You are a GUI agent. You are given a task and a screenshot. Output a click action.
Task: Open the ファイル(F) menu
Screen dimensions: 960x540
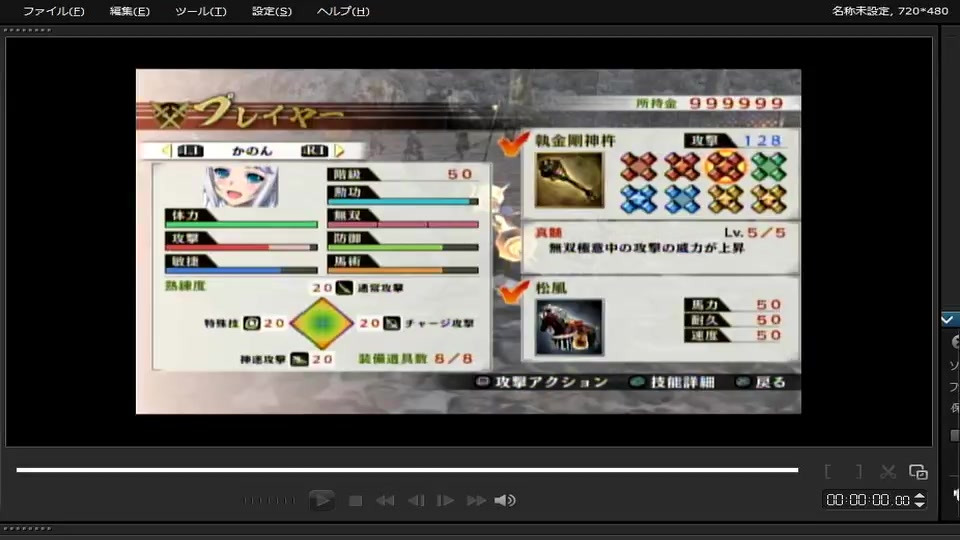pos(54,11)
